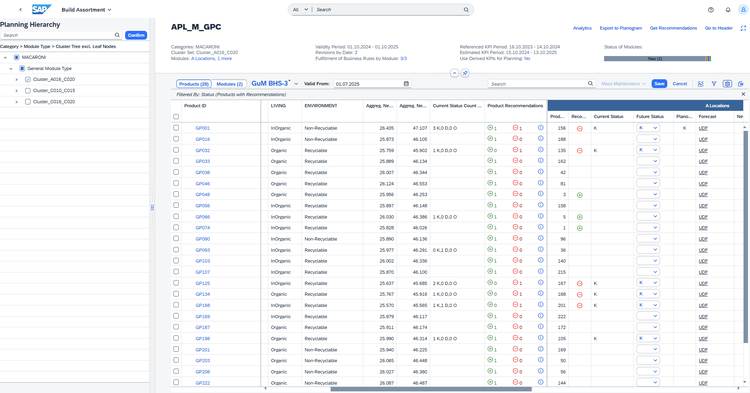Go back using the shell back arrow
This screenshot has height=393, width=750.
21,10
